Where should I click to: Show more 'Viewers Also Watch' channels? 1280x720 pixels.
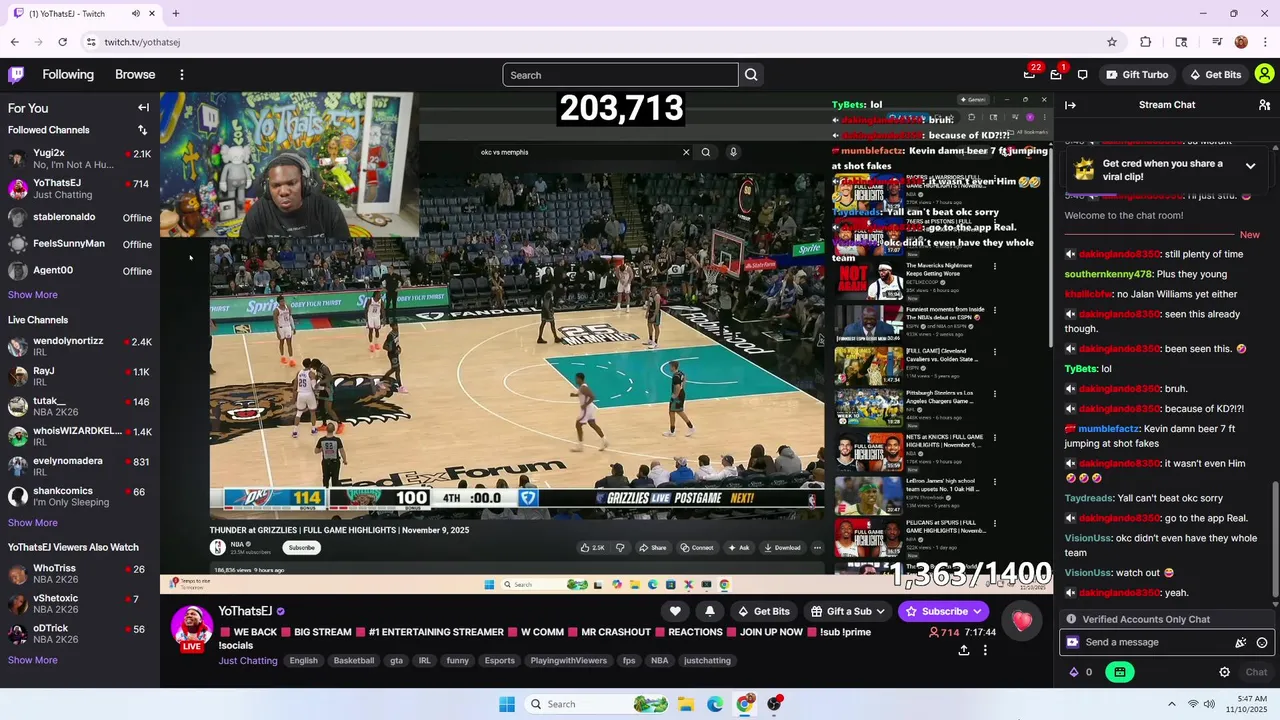coord(33,660)
